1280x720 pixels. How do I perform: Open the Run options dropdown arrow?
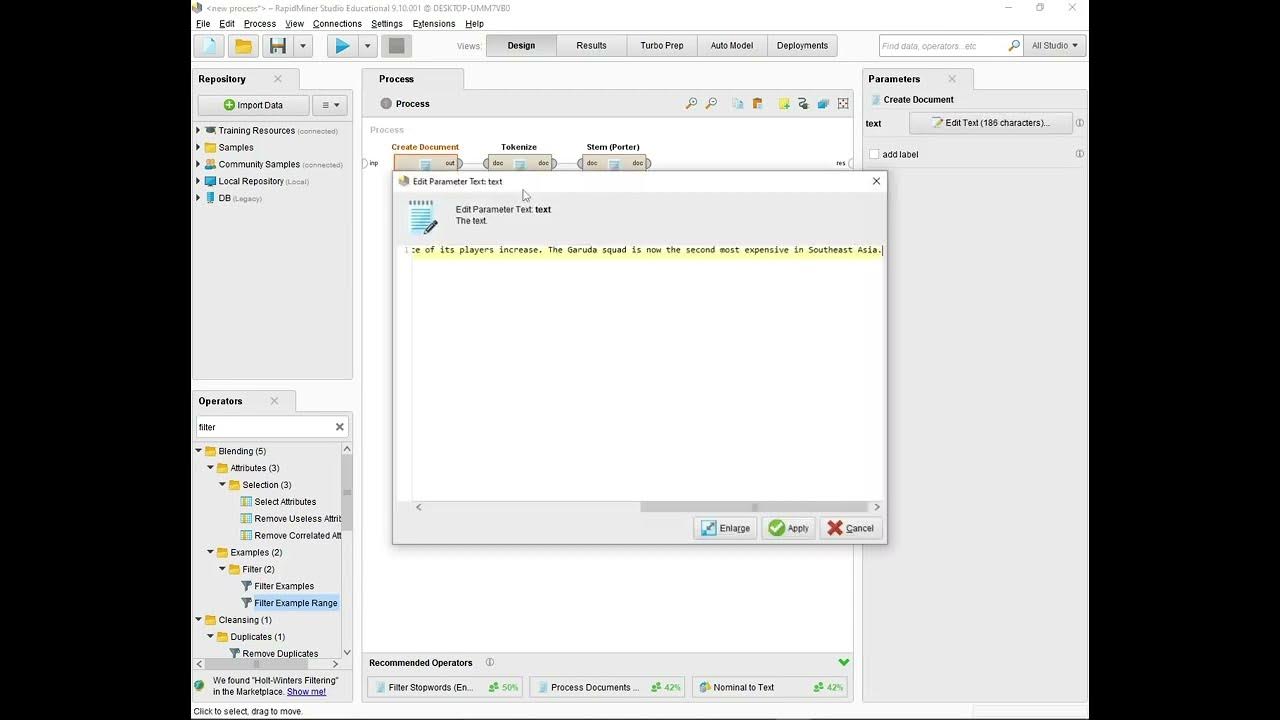click(367, 46)
